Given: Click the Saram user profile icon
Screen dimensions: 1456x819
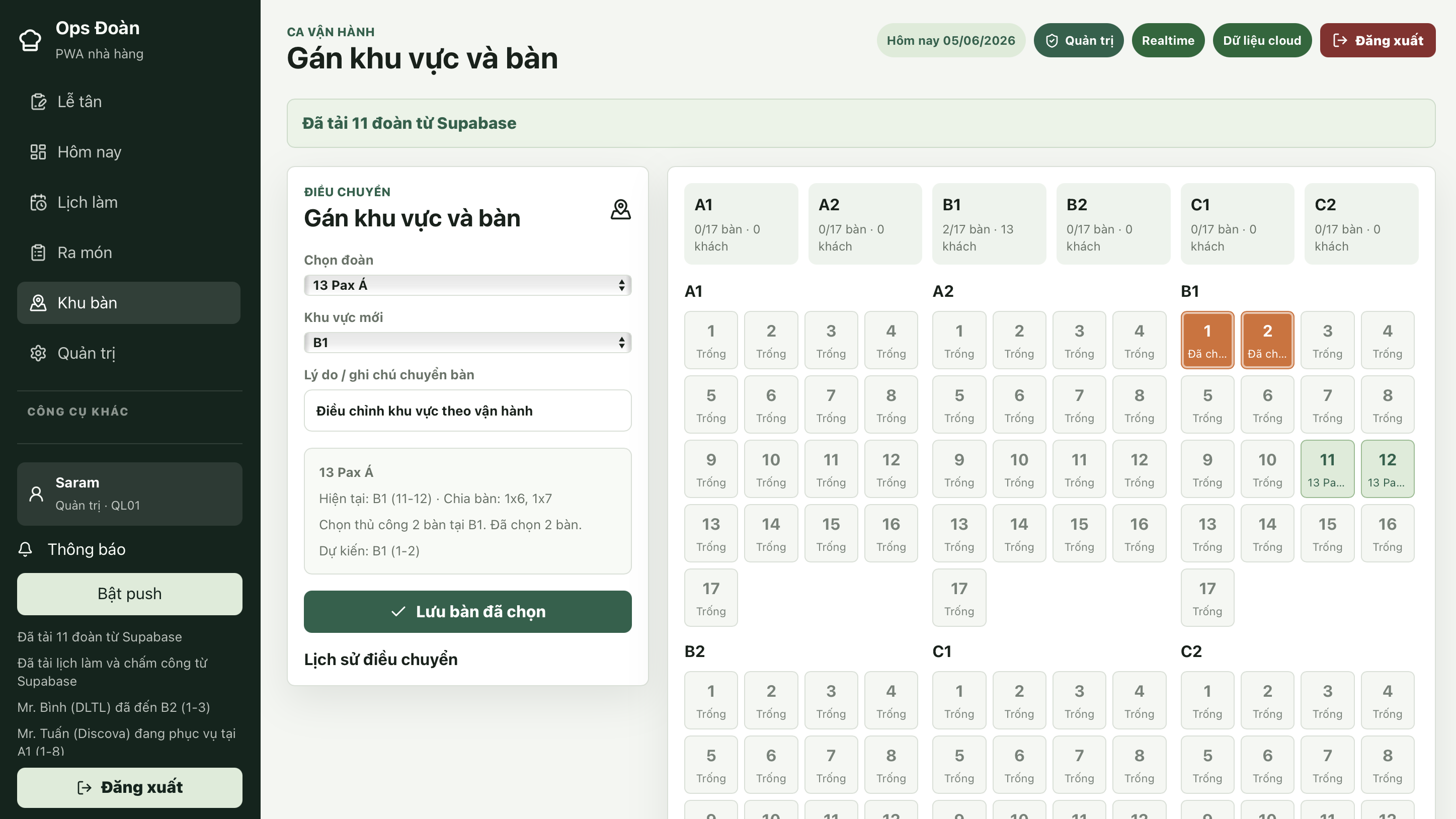Looking at the screenshot, I should click(x=36, y=494).
